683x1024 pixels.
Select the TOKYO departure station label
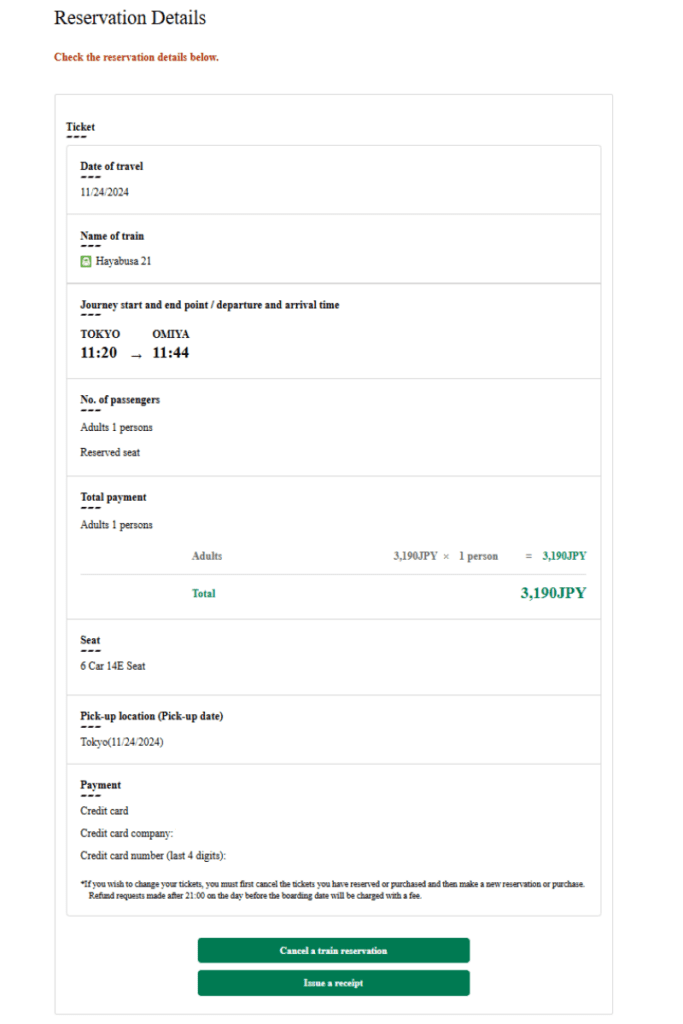coord(100,333)
